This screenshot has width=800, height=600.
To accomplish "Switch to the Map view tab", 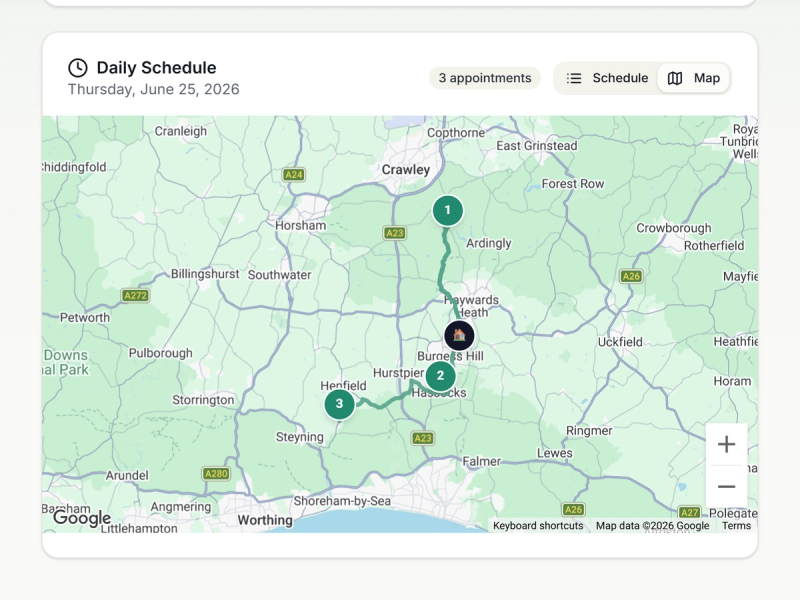I will (x=694, y=78).
